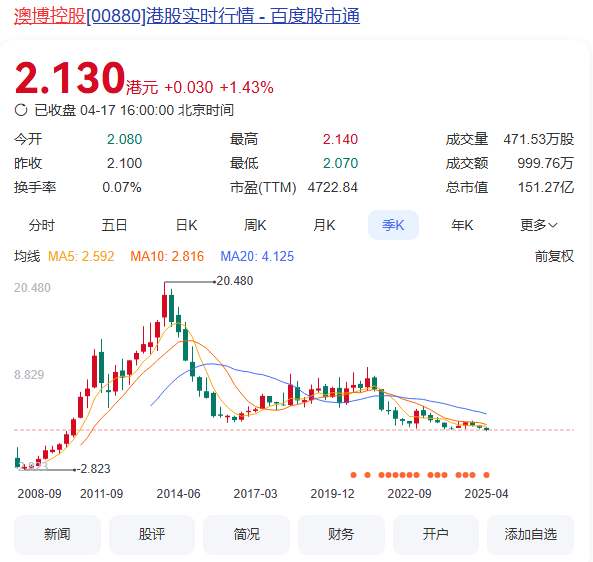This screenshot has width=593, height=562.
Task: Select the 季K chart tab
Action: point(393,225)
